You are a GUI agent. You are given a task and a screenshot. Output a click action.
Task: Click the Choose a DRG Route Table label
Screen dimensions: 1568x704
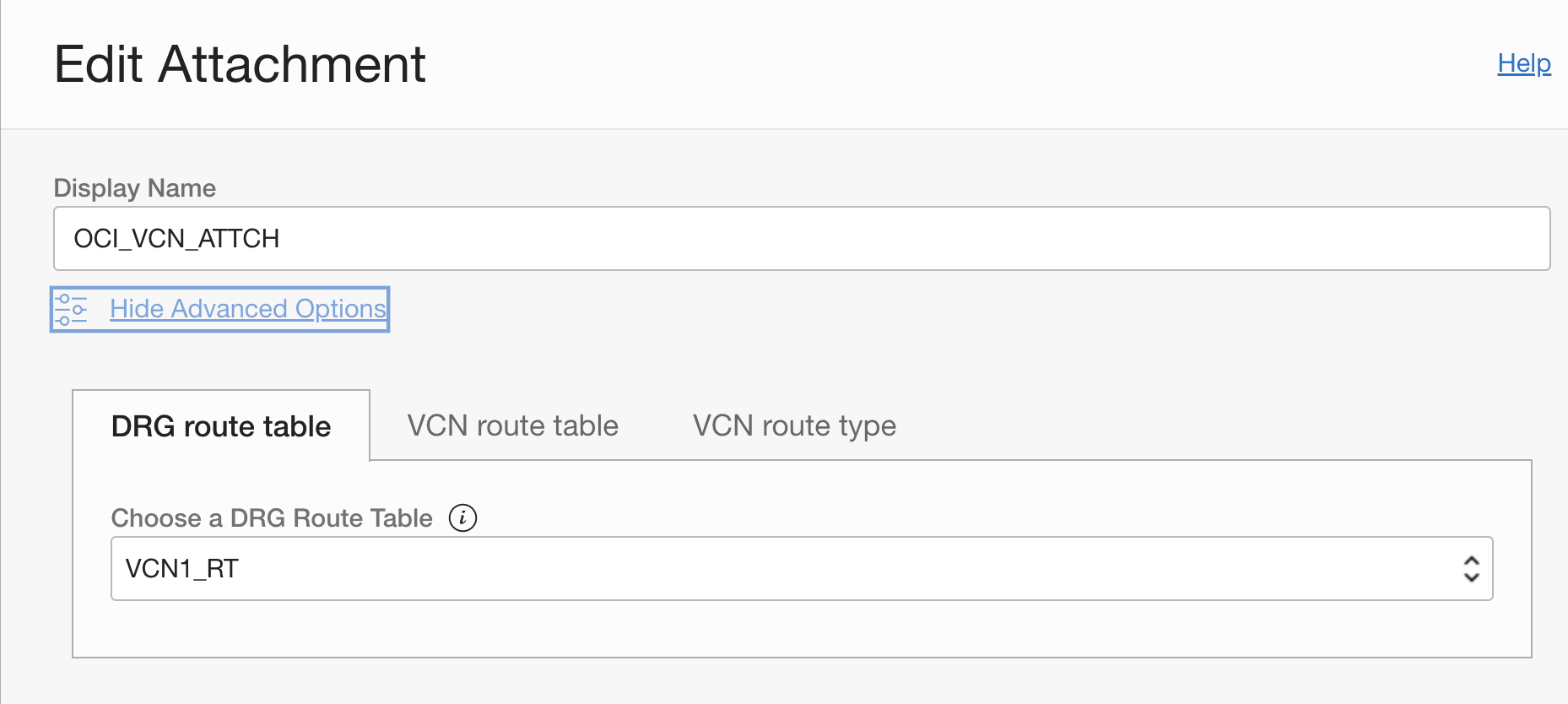[272, 518]
